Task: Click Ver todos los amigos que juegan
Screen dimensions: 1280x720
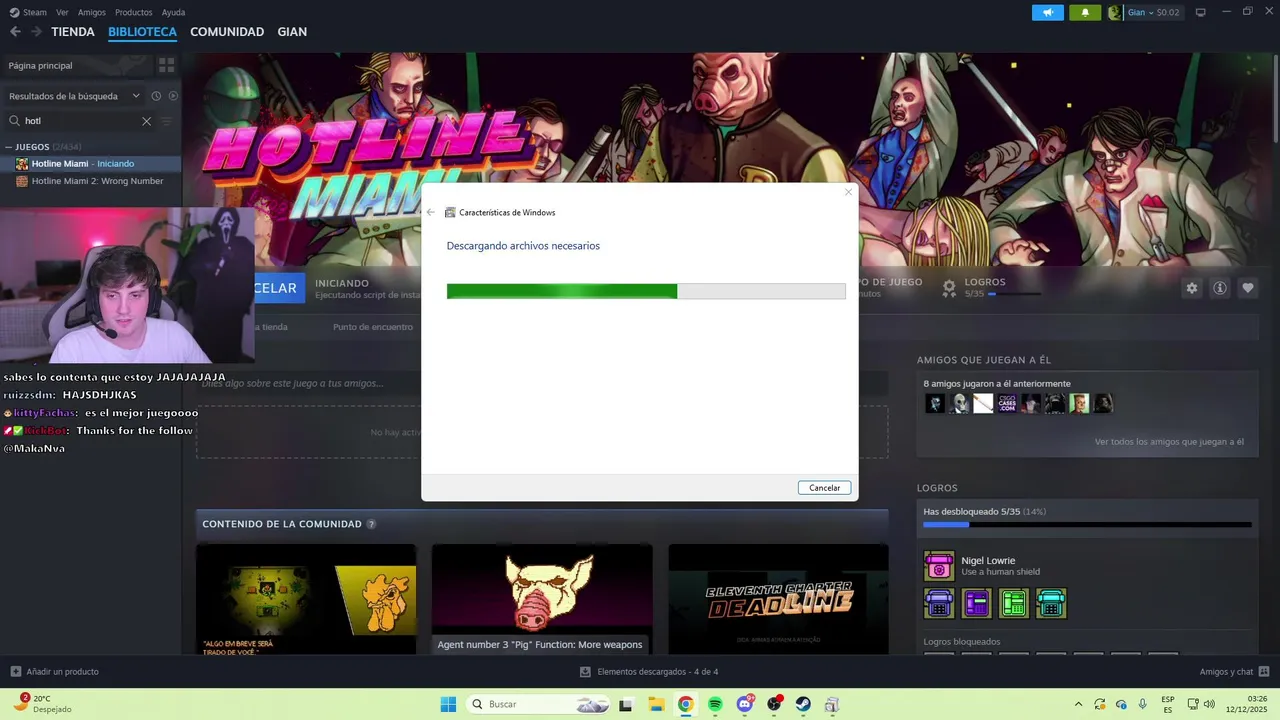Action: click(1169, 442)
